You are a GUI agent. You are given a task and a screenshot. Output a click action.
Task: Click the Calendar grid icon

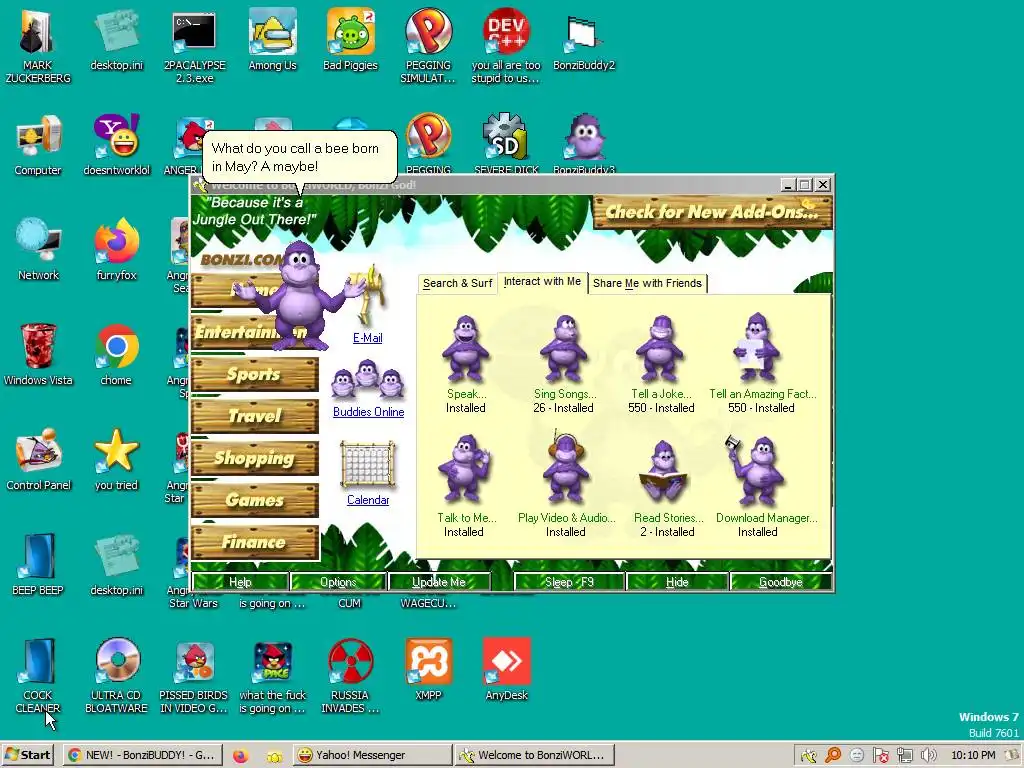pyautogui.click(x=368, y=465)
